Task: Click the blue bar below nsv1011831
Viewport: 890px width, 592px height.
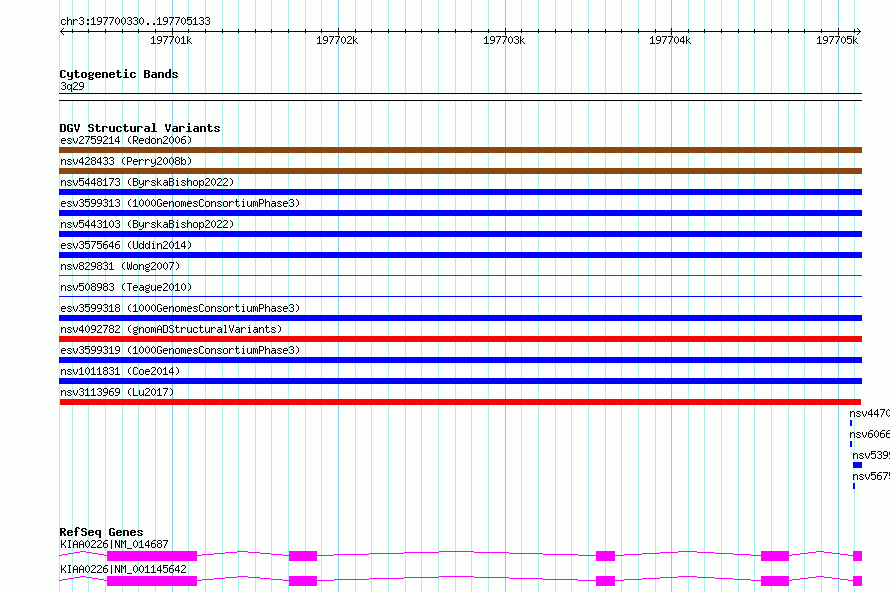Action: click(460, 381)
